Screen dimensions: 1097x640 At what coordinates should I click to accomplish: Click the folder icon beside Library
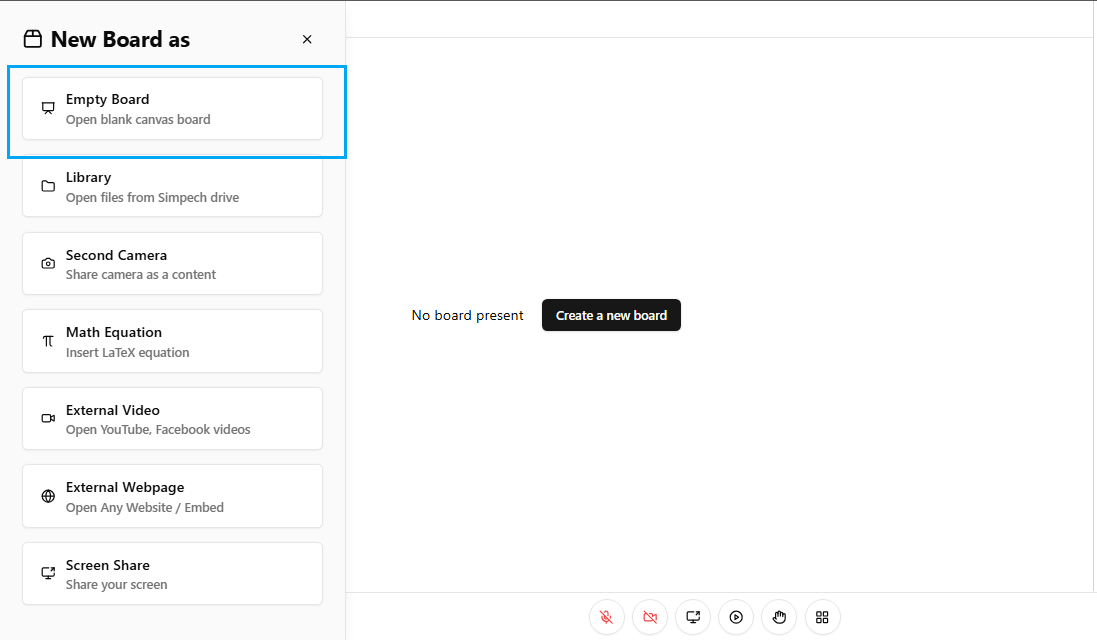pos(48,187)
